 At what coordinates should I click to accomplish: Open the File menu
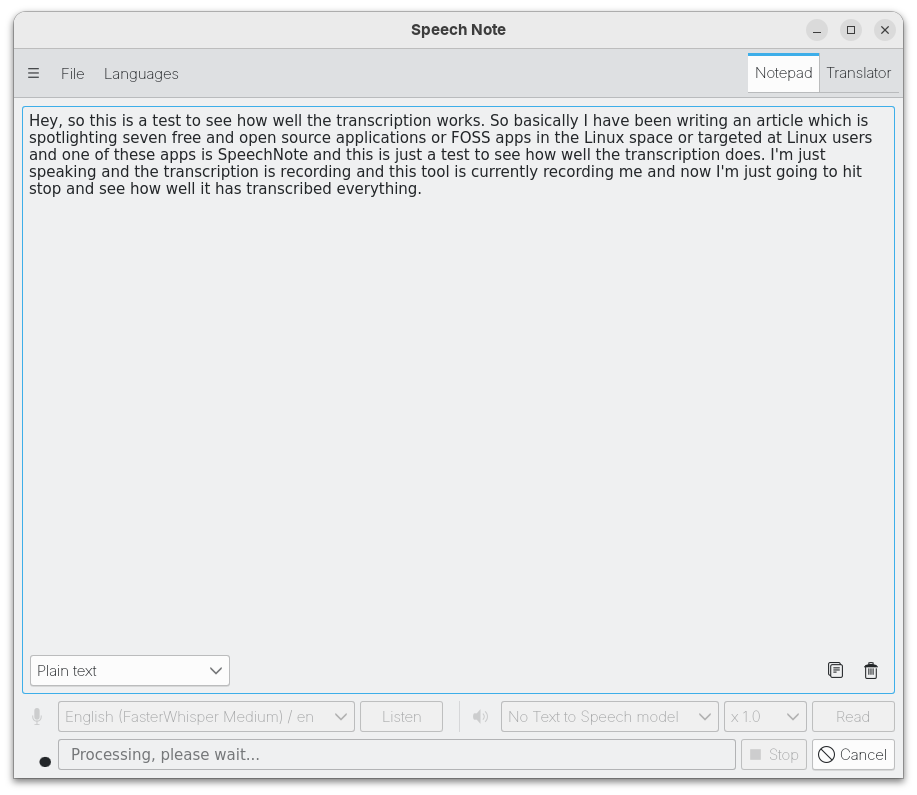(73, 74)
